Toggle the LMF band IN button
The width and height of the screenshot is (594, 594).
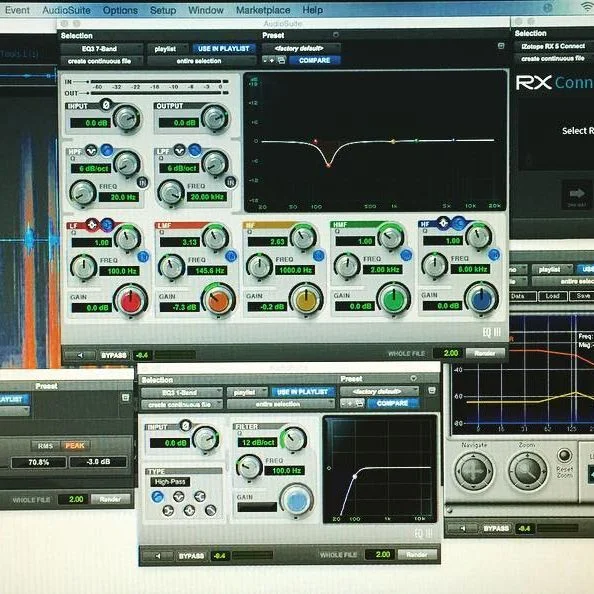pos(231,256)
